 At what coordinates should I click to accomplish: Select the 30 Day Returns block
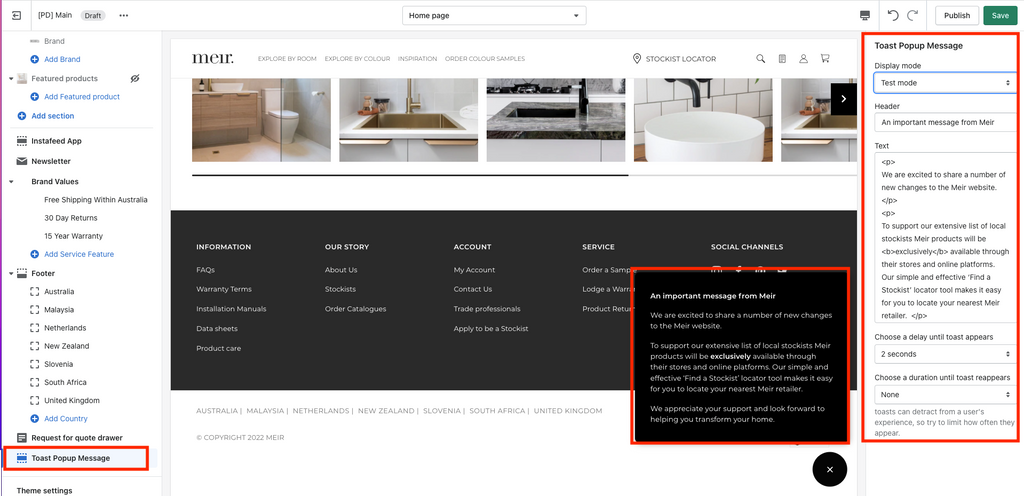tap(71, 218)
